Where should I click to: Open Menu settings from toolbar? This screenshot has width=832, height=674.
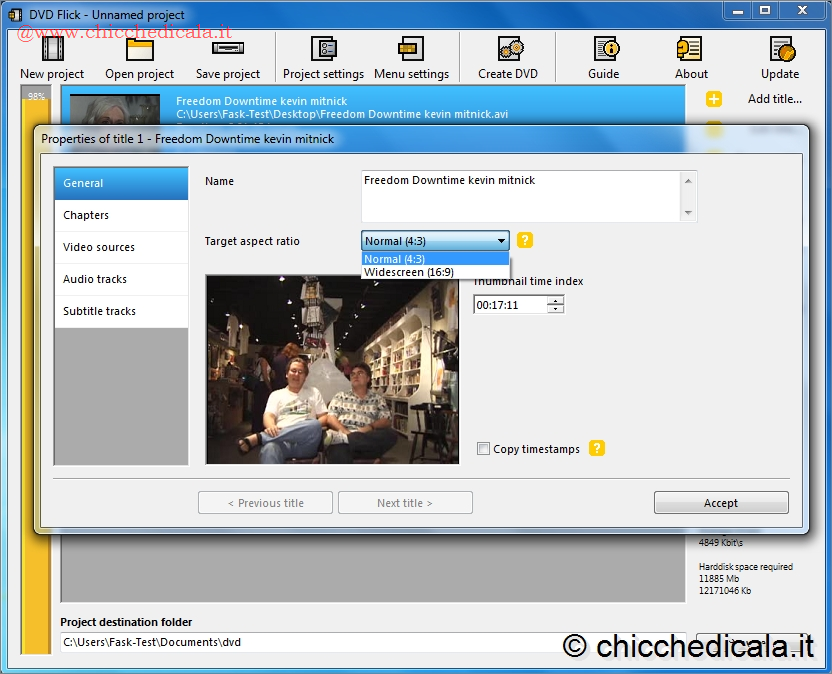411,50
